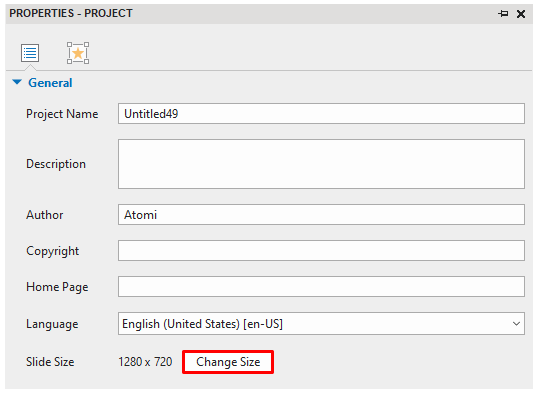
Task: Click the empty Copyright input field
Action: 321,251
